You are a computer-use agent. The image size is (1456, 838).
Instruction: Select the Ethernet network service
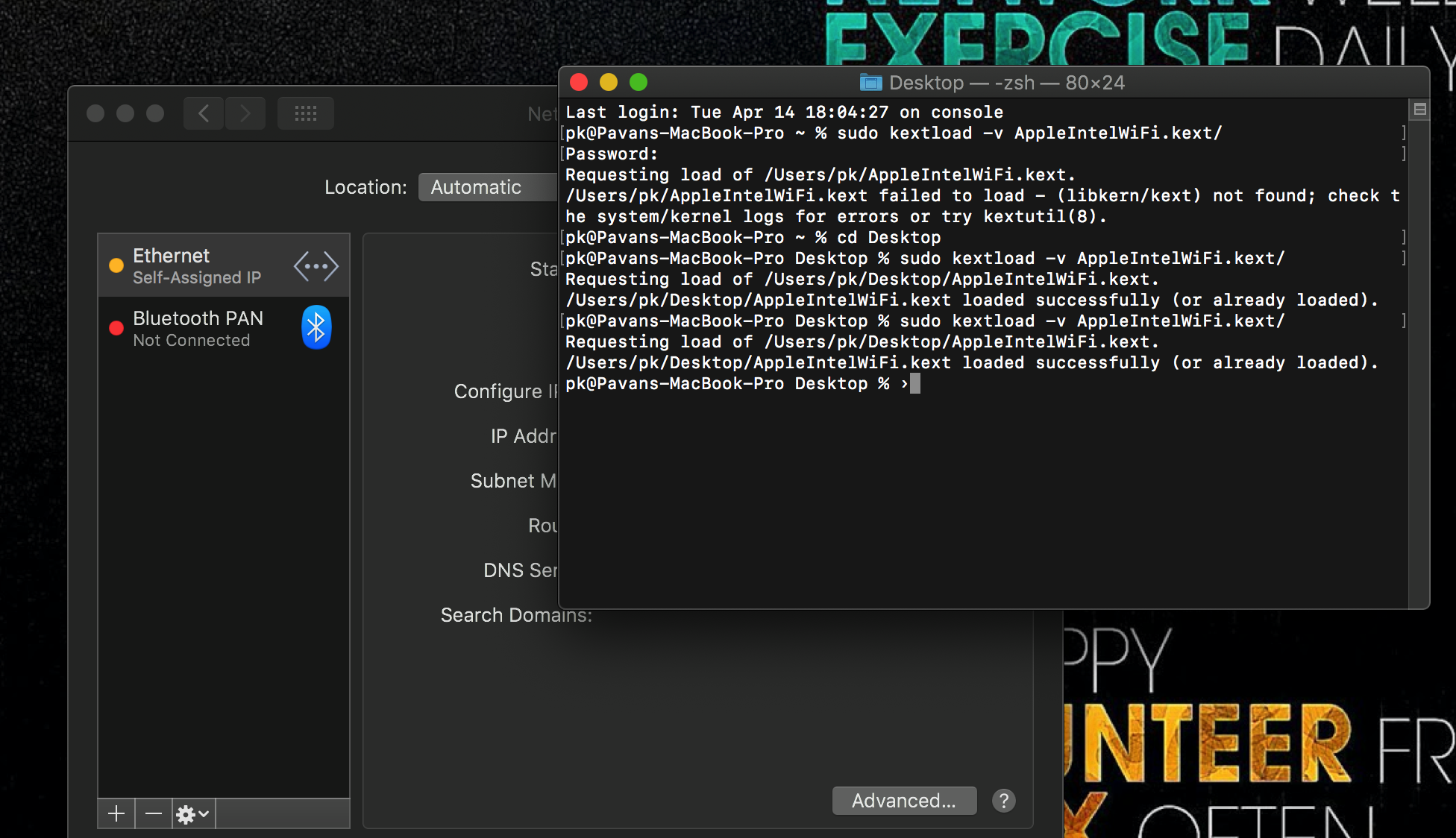pos(224,265)
